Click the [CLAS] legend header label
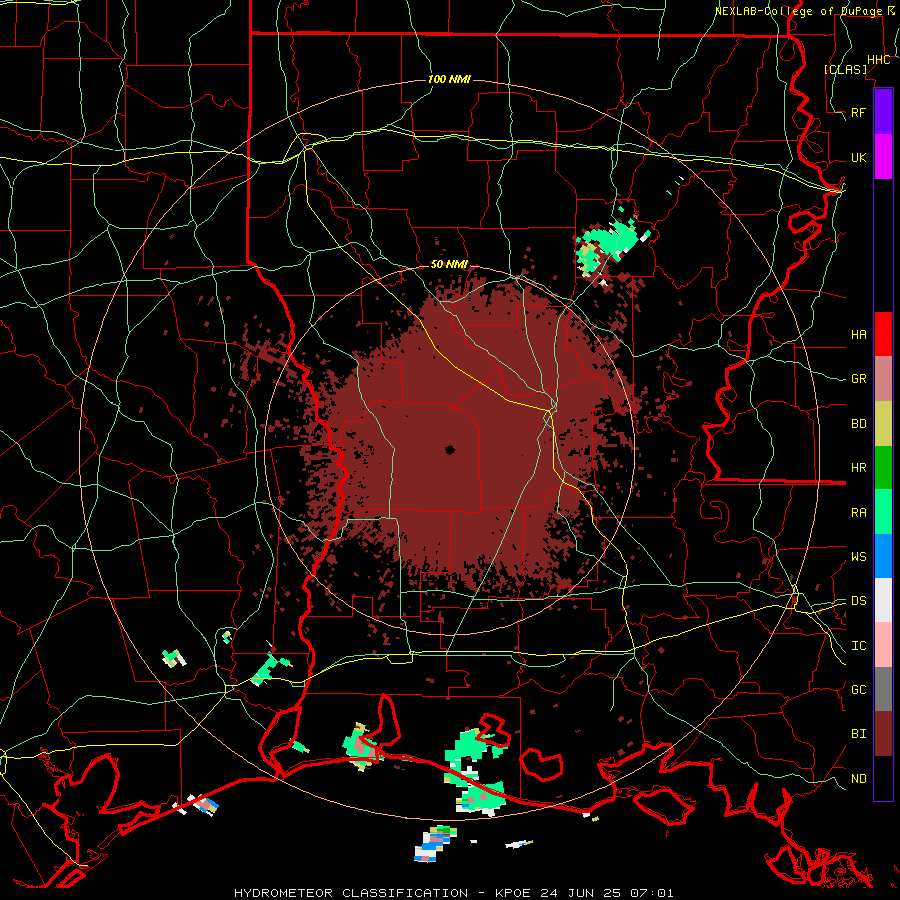The image size is (900, 900). point(845,69)
